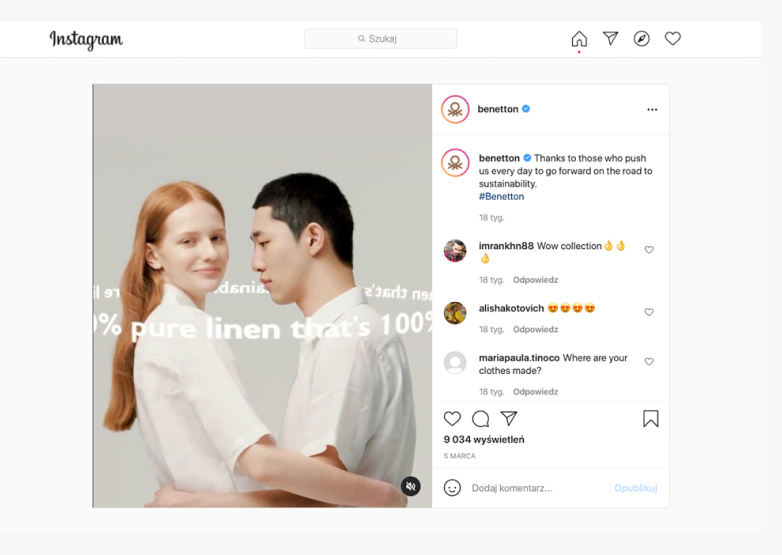The width and height of the screenshot is (782, 555).
Task: Click the 18 tyg. timestamp under alishakotovich comment
Action: tap(491, 329)
